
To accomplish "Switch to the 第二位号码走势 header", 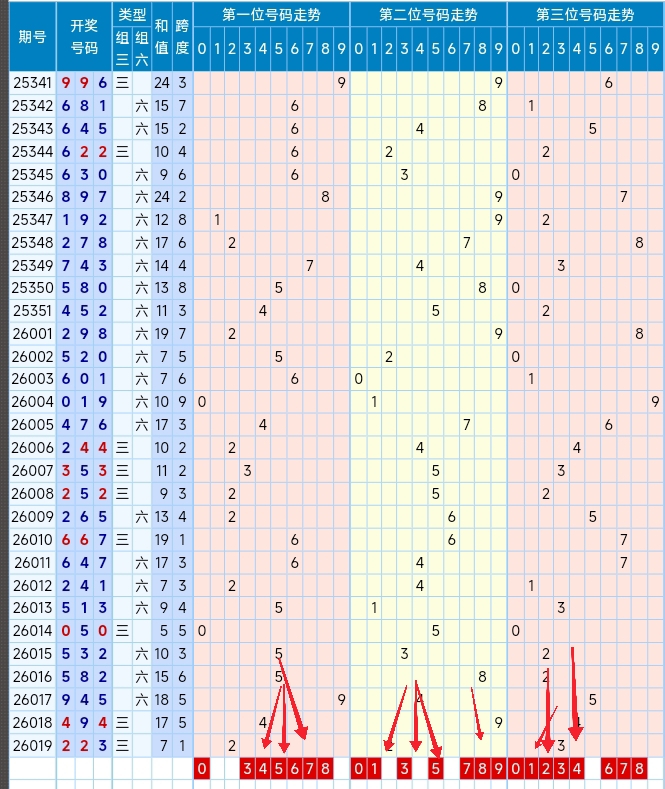I will (428, 15).
